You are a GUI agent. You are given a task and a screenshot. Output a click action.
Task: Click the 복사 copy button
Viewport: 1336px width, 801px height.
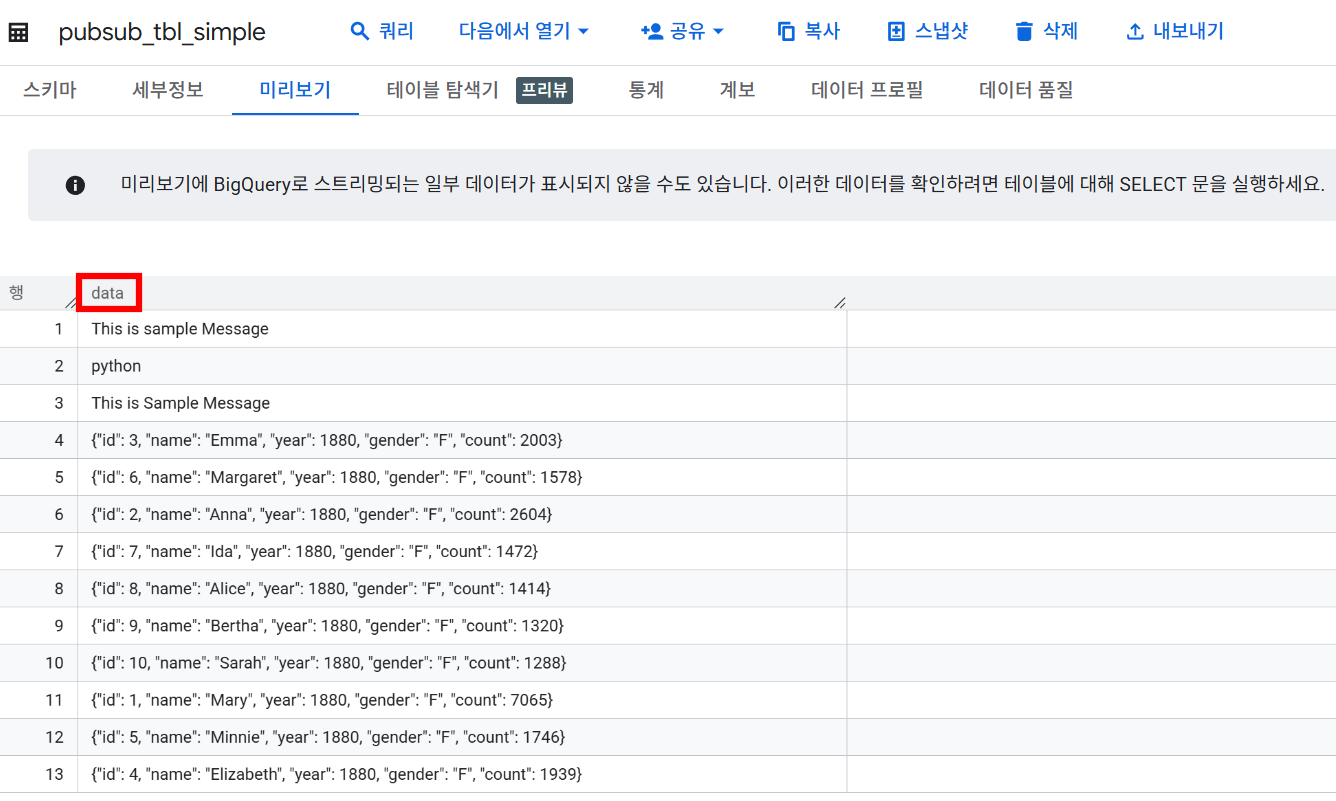pyautogui.click(x=808, y=31)
